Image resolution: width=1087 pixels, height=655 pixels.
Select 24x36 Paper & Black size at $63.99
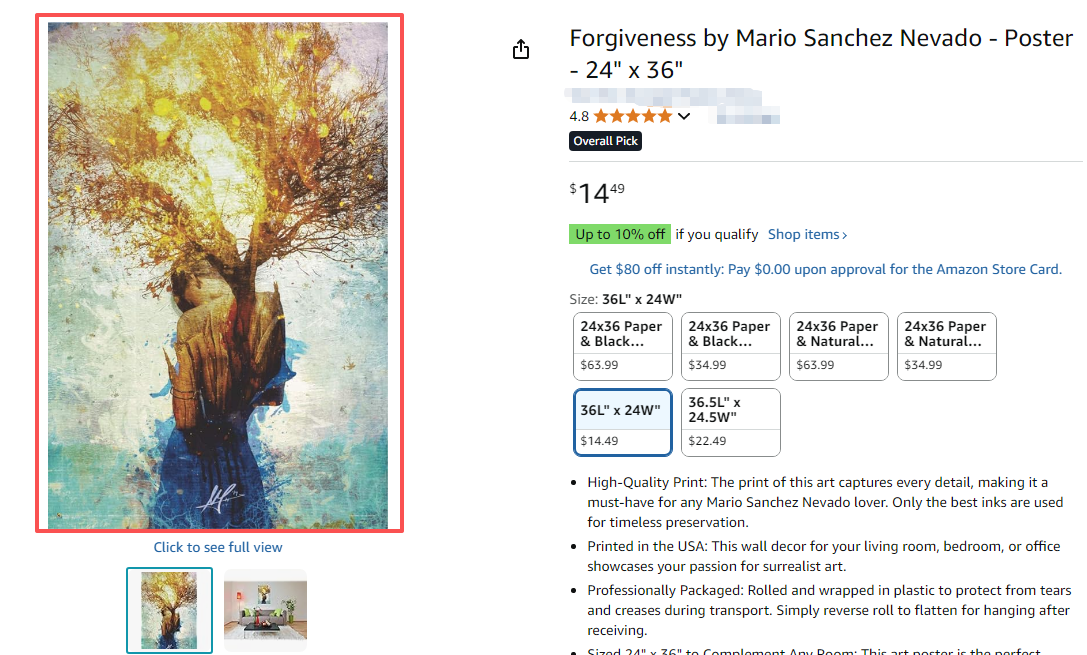[622, 346]
